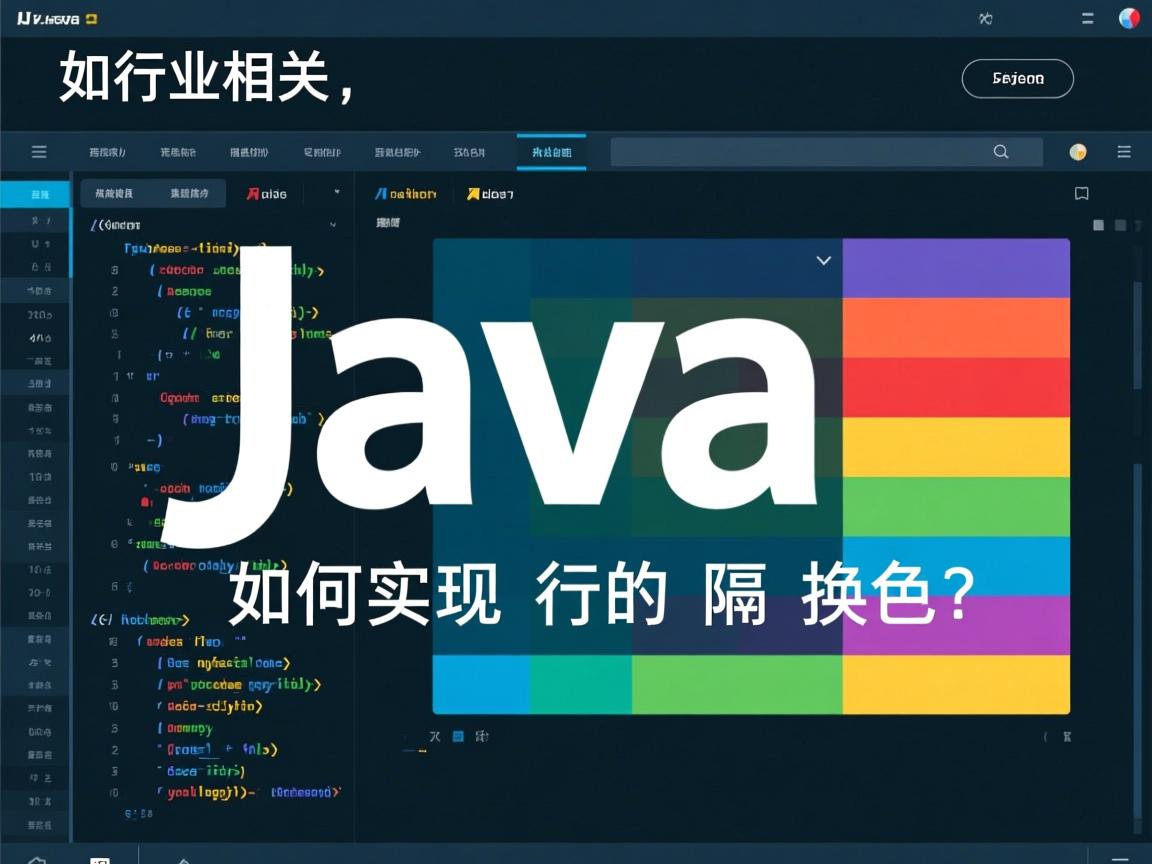Open the search with the magnifier icon
Viewport: 1152px width, 864px height.
(1001, 151)
